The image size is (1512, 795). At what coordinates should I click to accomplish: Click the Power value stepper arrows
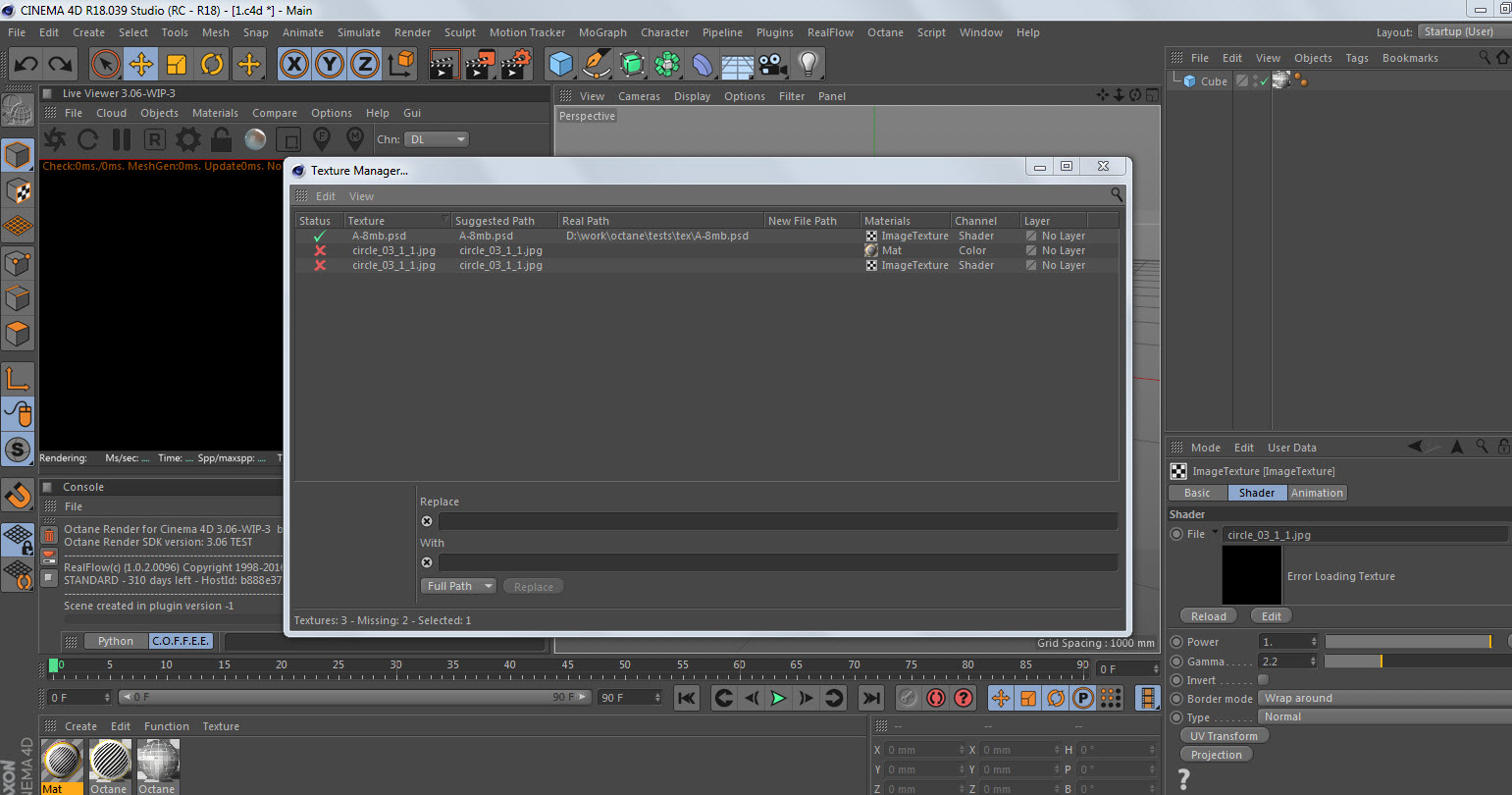click(1314, 642)
